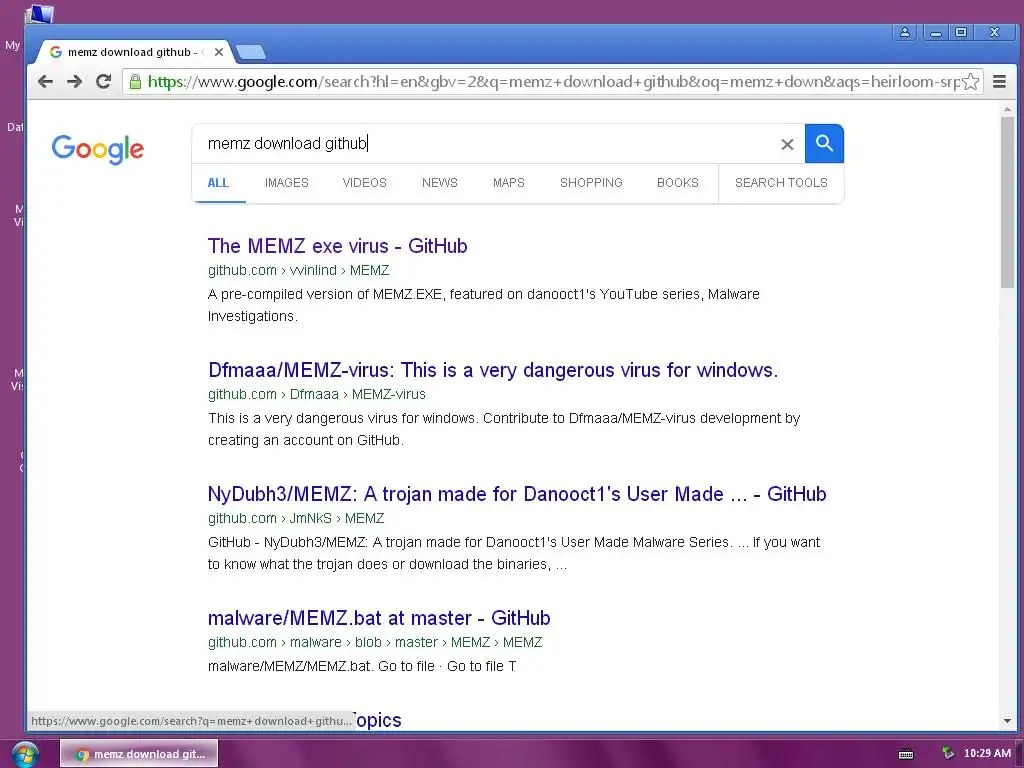Click the desktop icon at top left corner
Viewport: 1024px width, 768px height.
click(39, 13)
